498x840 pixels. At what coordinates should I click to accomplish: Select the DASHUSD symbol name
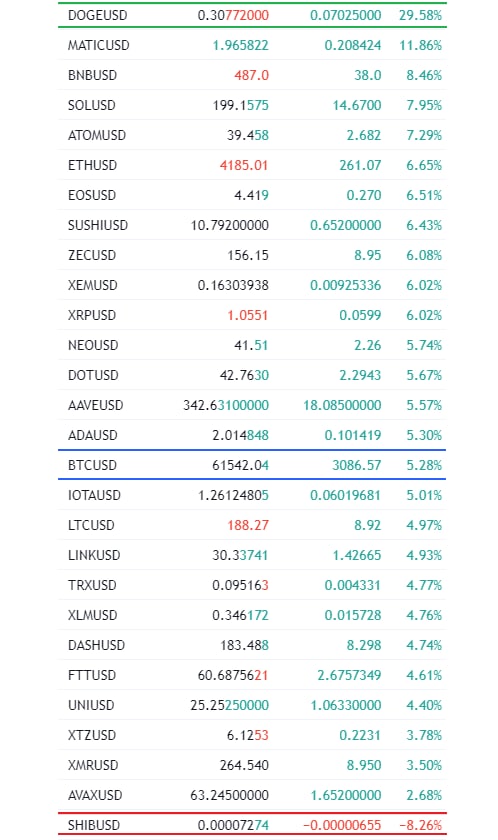click(x=96, y=645)
